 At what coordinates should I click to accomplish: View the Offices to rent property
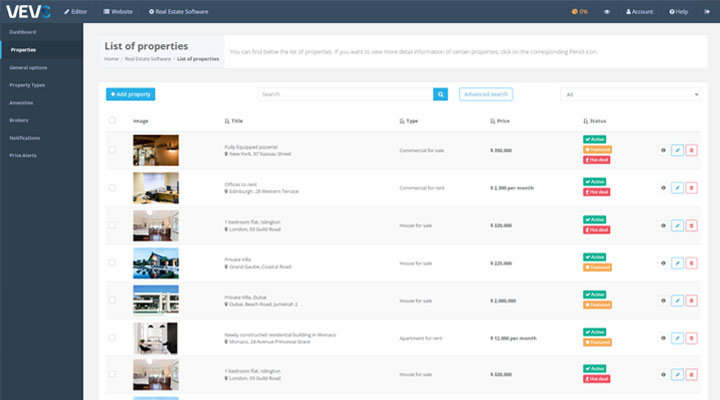[663, 188]
